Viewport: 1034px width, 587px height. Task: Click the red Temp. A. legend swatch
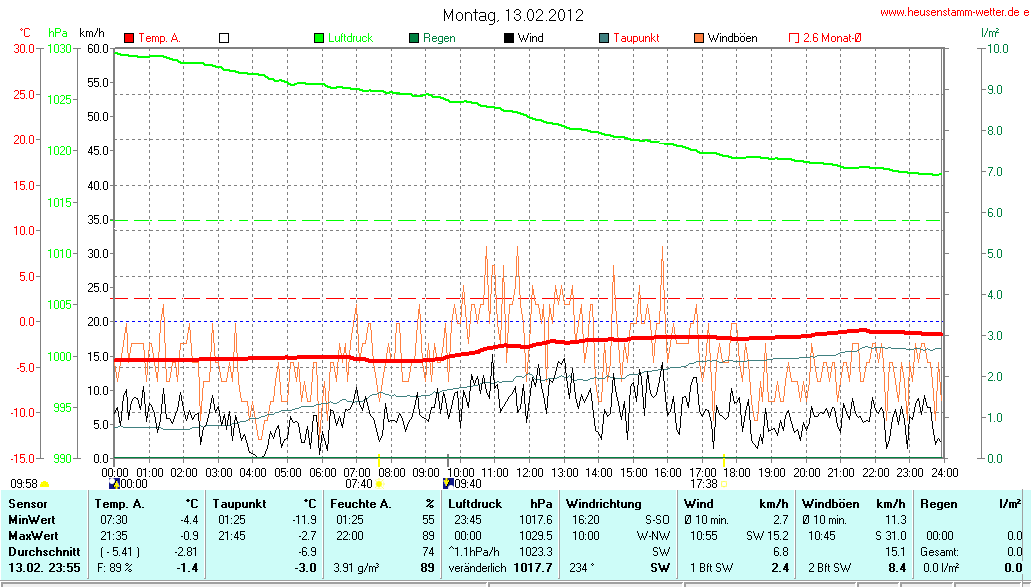pyautogui.click(x=129, y=38)
